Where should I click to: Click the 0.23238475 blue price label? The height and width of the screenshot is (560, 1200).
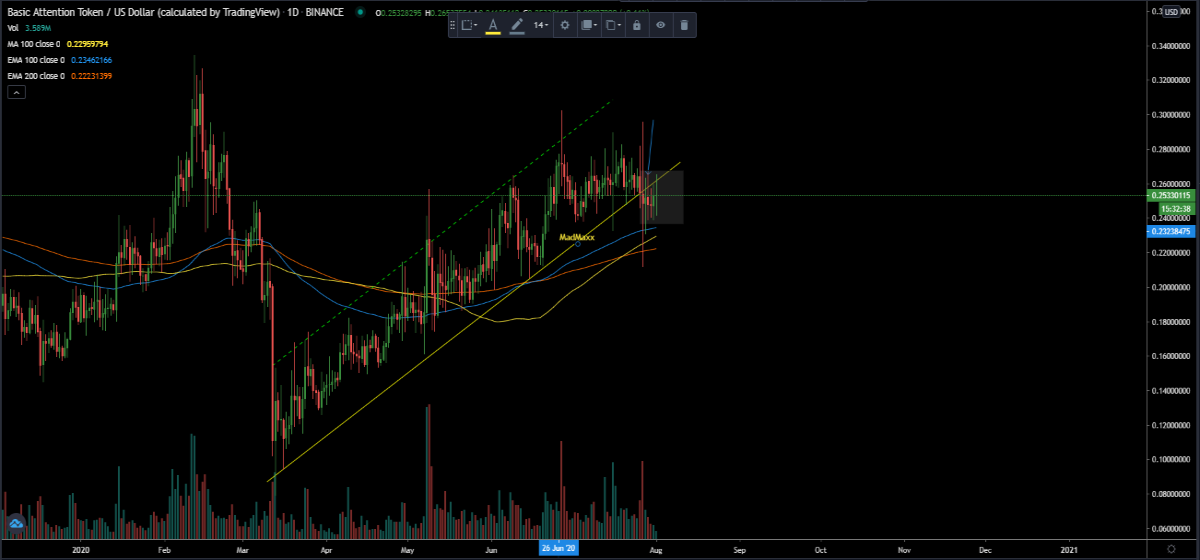[1171, 231]
